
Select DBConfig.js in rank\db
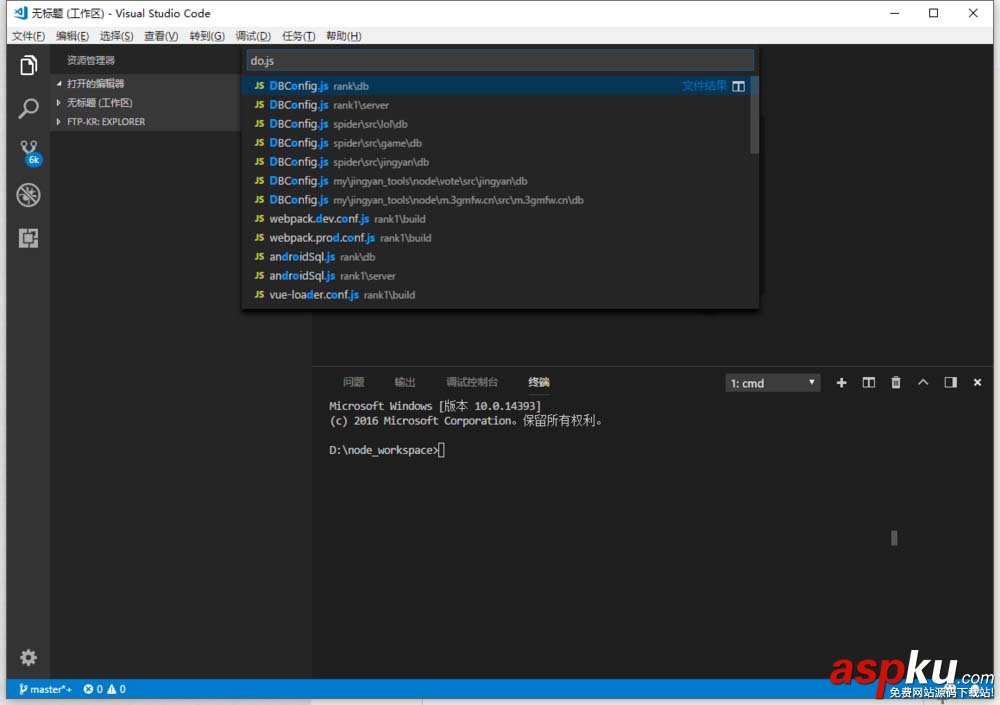point(496,85)
